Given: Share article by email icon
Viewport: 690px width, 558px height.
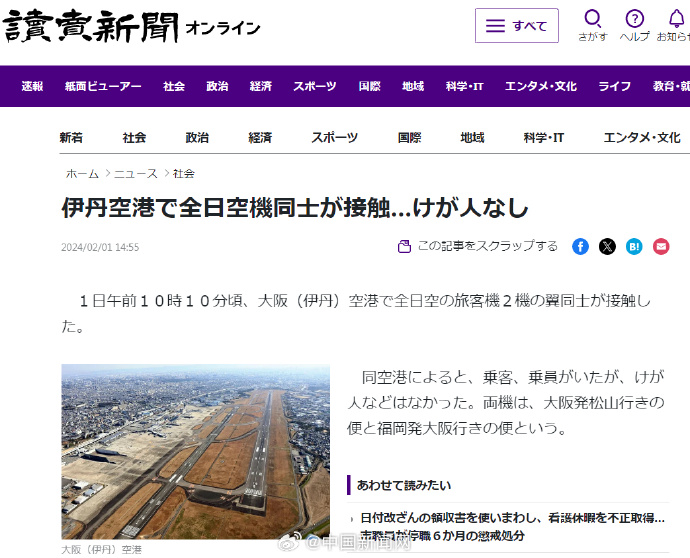Looking at the screenshot, I should click(661, 246).
